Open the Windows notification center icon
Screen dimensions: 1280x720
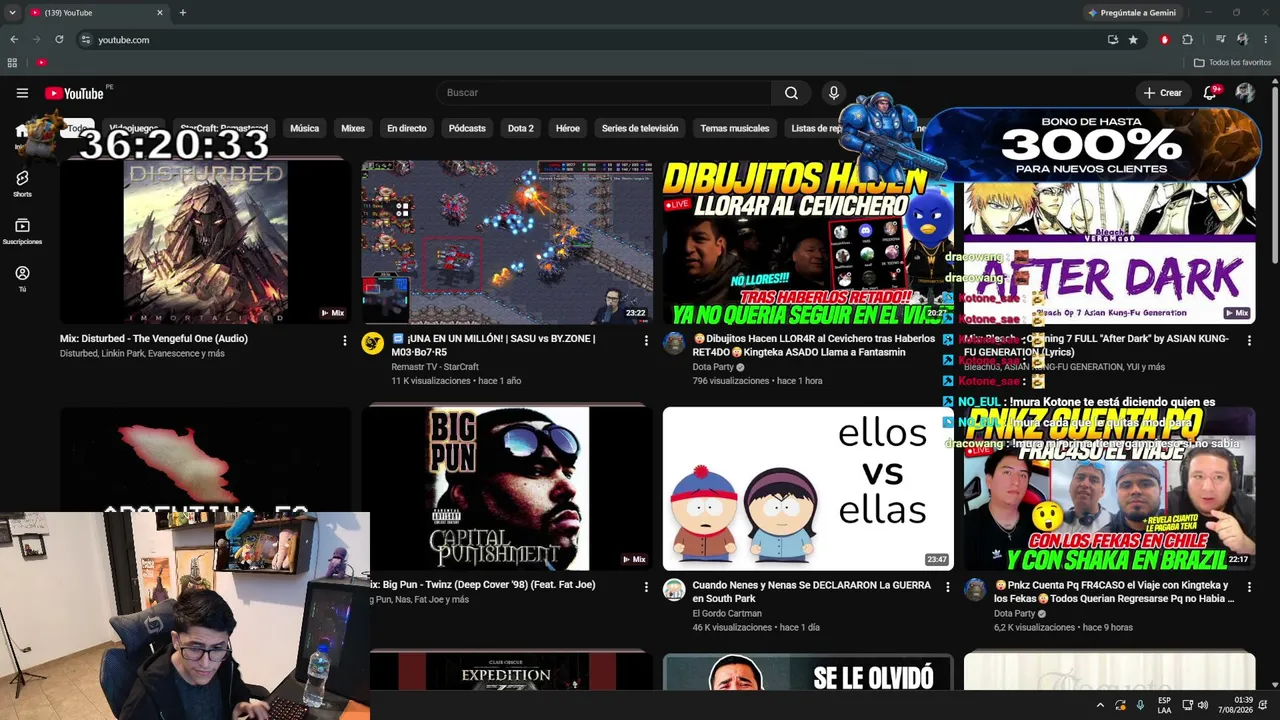tap(1264, 705)
